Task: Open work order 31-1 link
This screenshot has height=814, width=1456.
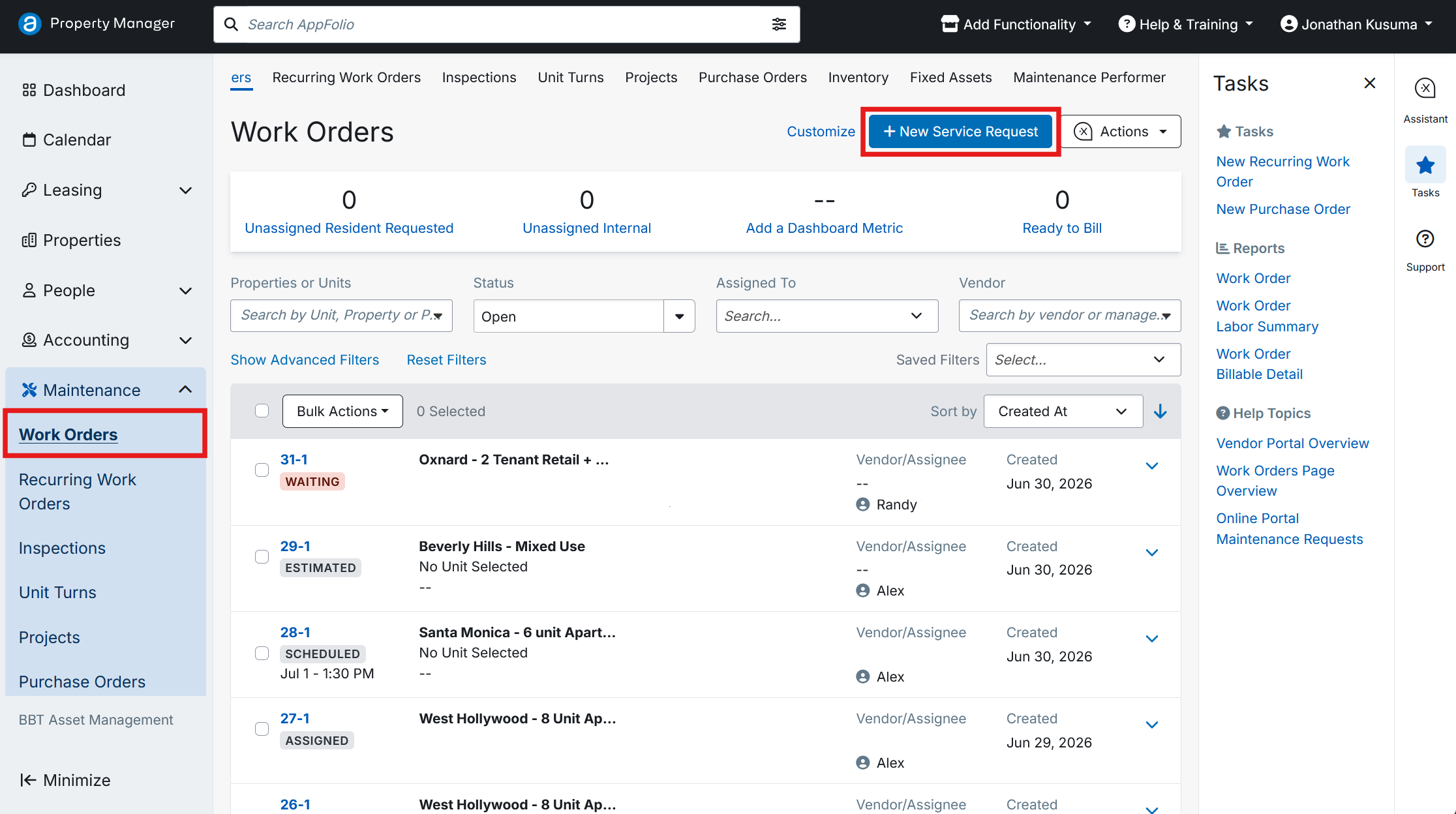Action: 294,459
